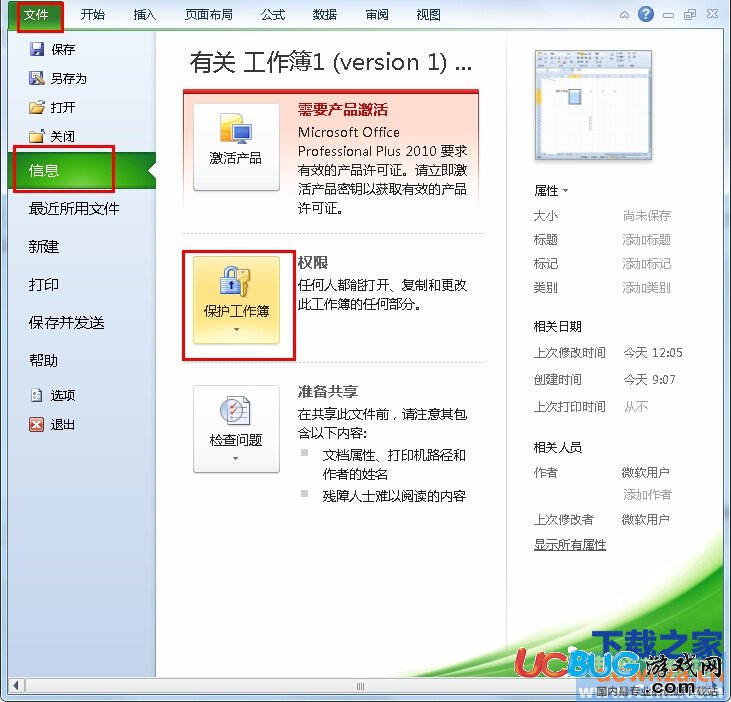The height and width of the screenshot is (702, 731).
Task: Expand the 检查问题 dropdown arrow
Action: [235, 459]
